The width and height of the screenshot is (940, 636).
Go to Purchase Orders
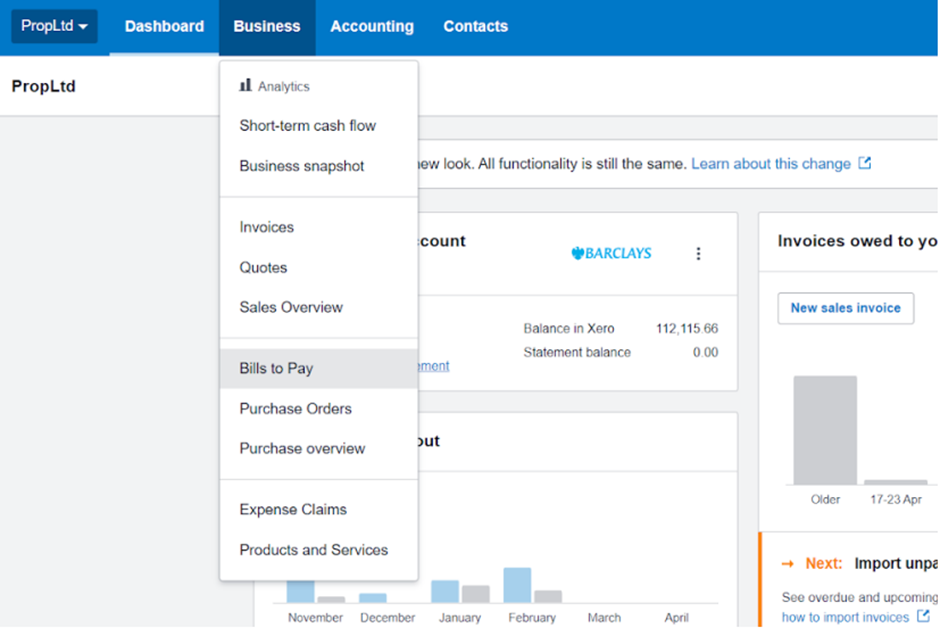295,408
